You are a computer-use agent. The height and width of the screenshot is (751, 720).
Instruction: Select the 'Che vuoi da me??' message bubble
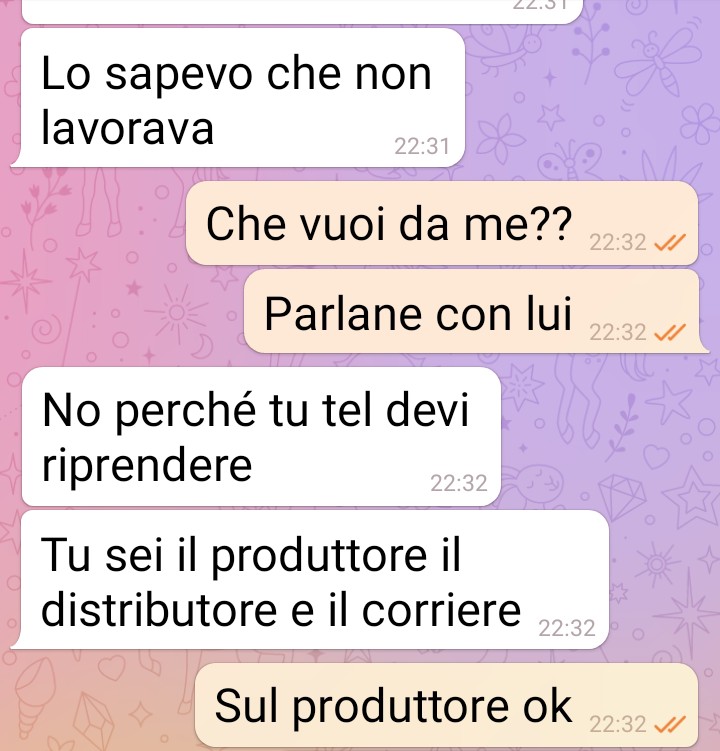442,223
